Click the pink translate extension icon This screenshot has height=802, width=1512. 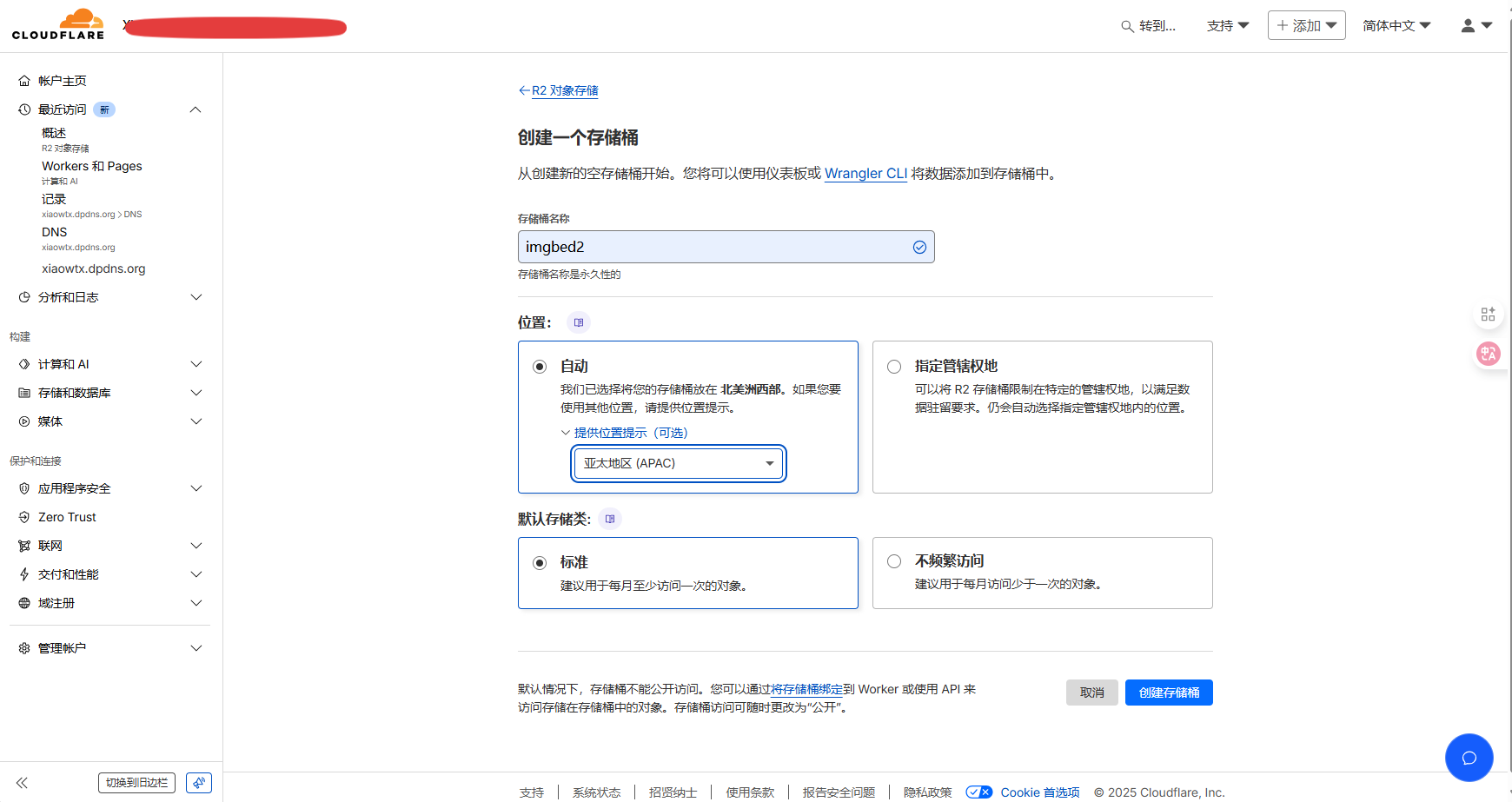pyautogui.click(x=1488, y=354)
